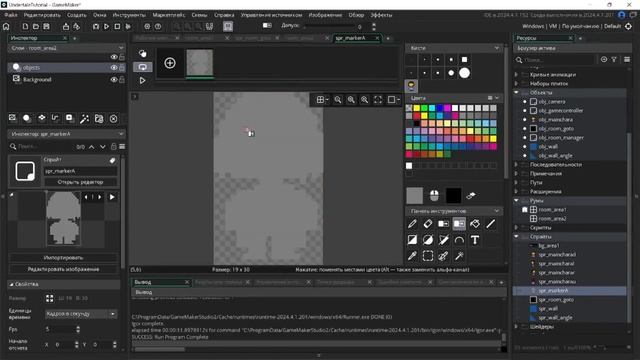640x360 pixels.
Task: Open the Marketplace menu
Action: pyautogui.click(x=169, y=15)
